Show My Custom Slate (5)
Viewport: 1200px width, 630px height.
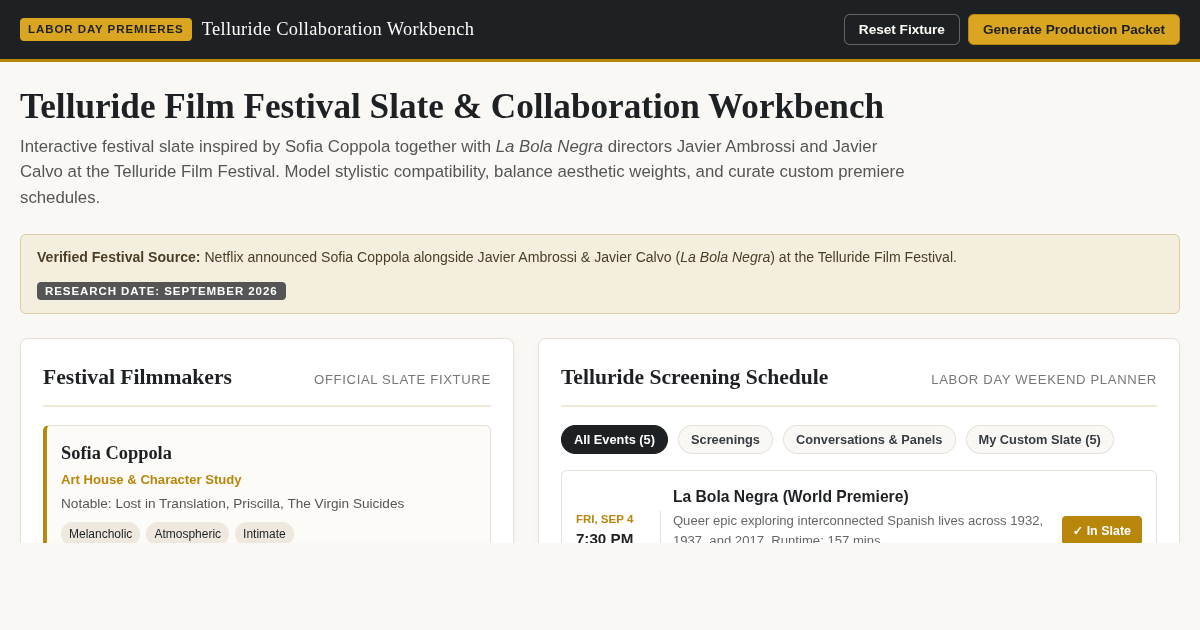[1039, 439]
